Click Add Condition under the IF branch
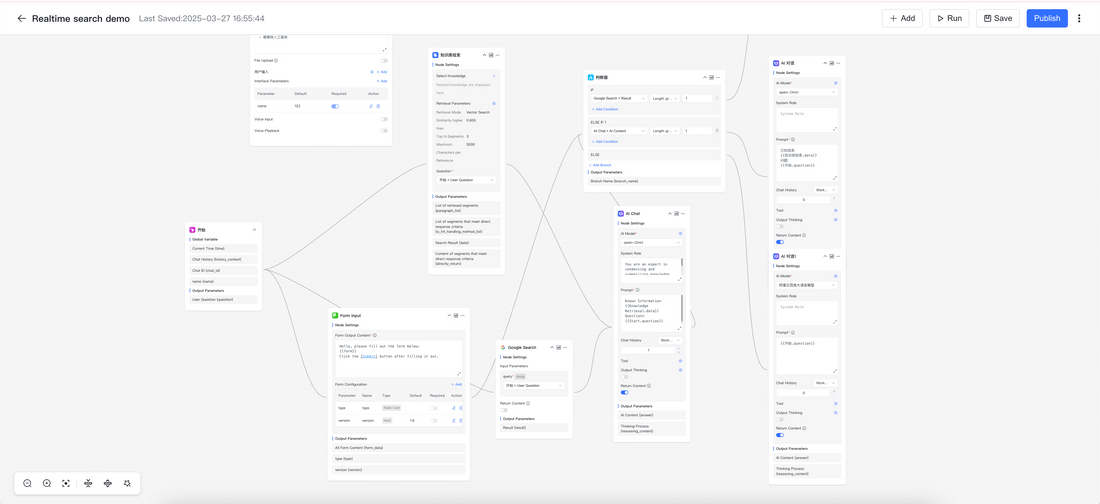This screenshot has height=504, width=1100. point(605,109)
